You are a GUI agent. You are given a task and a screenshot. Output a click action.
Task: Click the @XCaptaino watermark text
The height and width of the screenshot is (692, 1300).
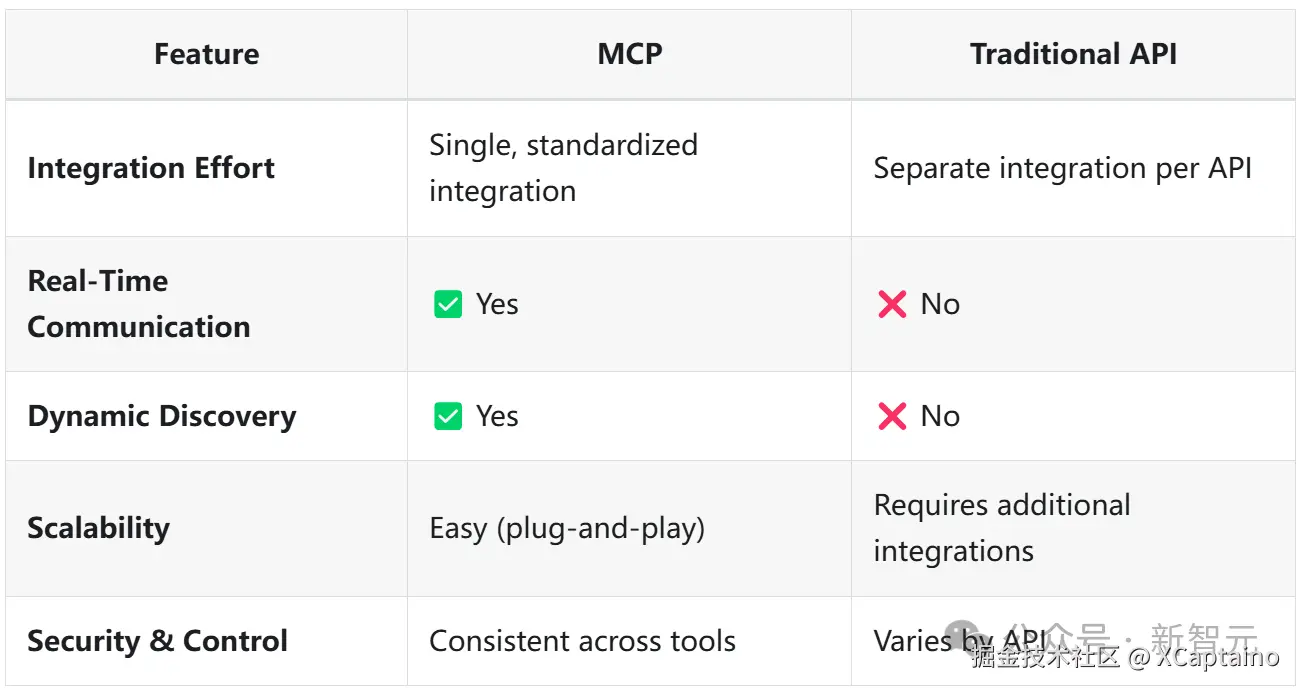[1204, 658]
